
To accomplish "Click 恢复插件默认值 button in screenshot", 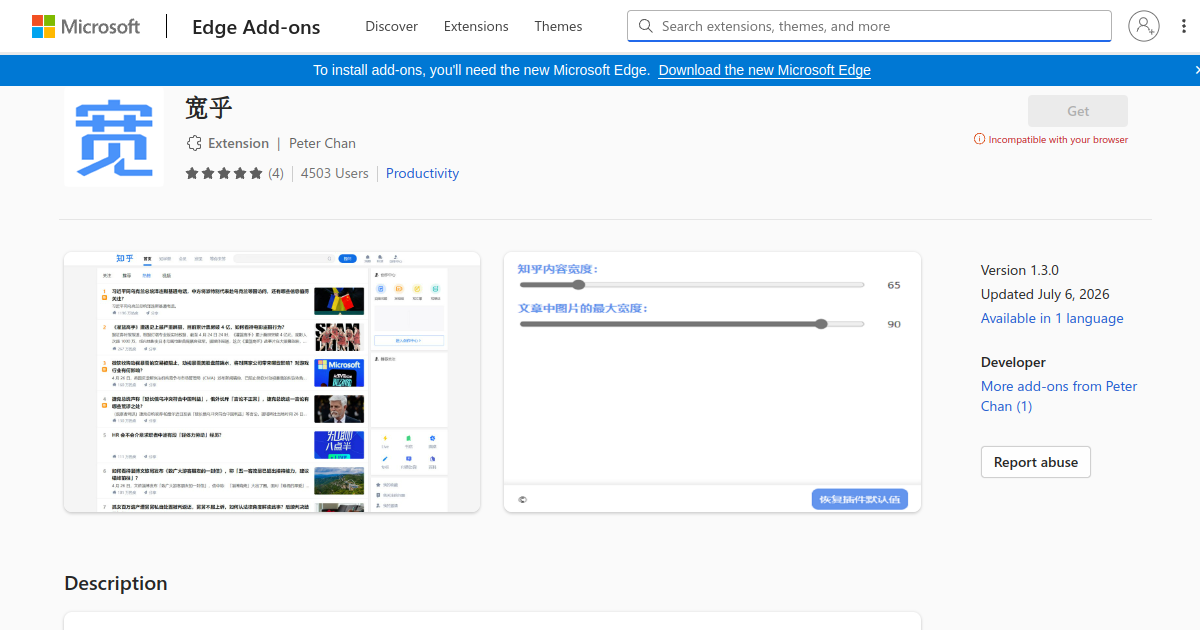I will pyautogui.click(x=860, y=499).
